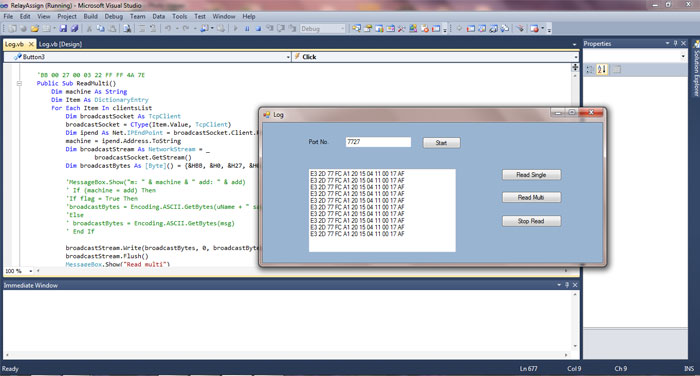Click the Continue debugging play icon

236,29
